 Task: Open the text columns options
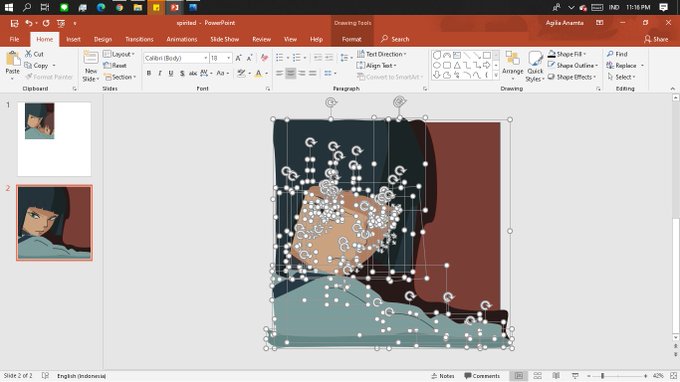(330, 73)
